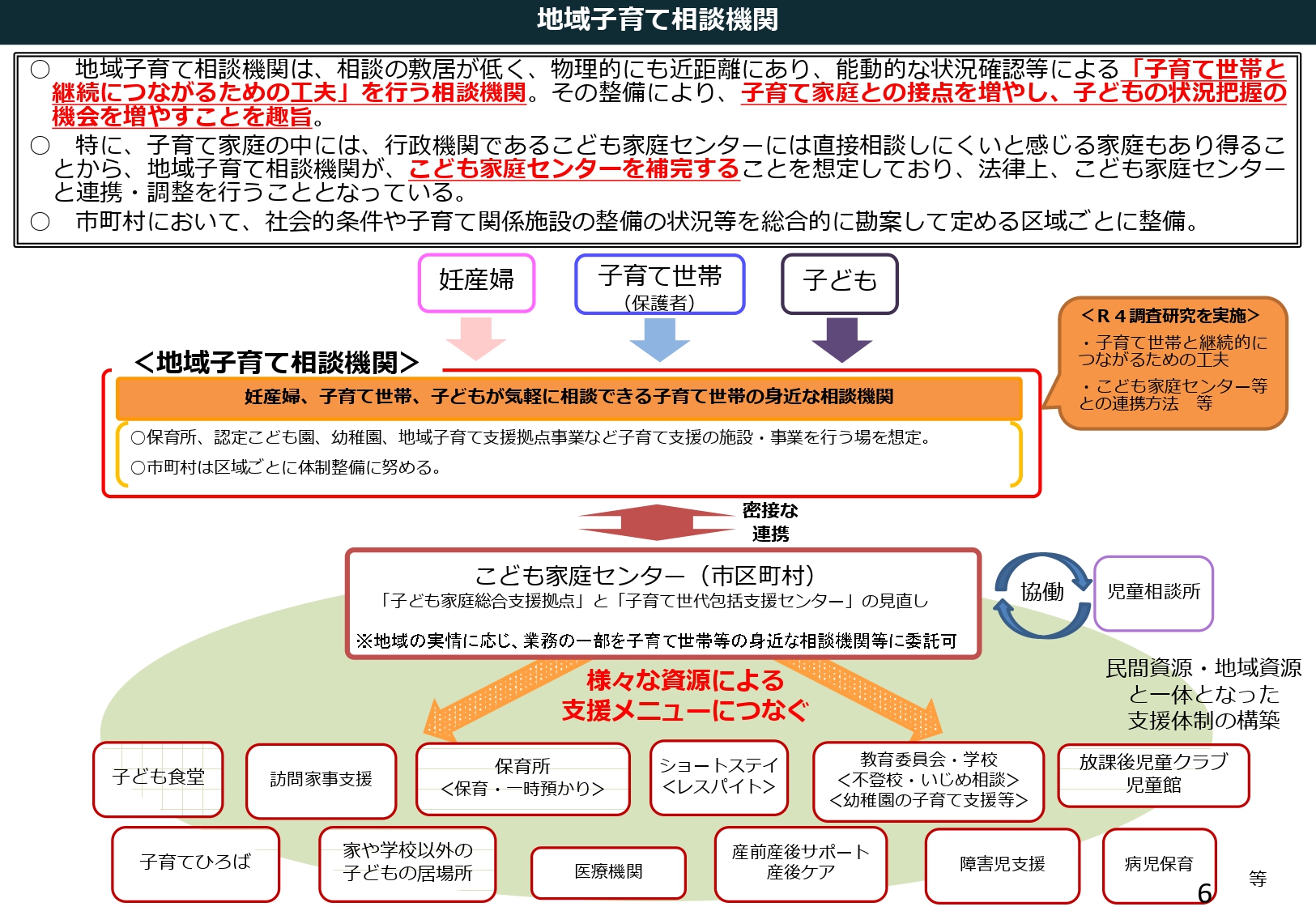Select the 保育所<保育・一時預かり> box
Screen dimensions: 1316x911
tap(522, 779)
